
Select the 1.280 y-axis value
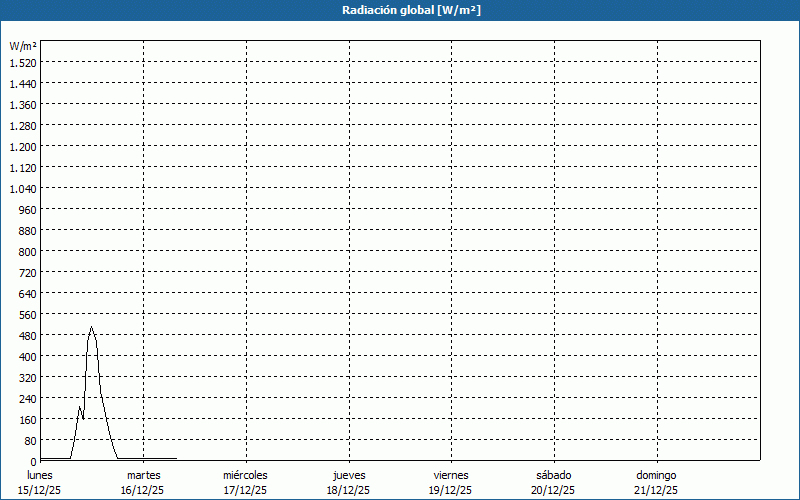point(23,126)
